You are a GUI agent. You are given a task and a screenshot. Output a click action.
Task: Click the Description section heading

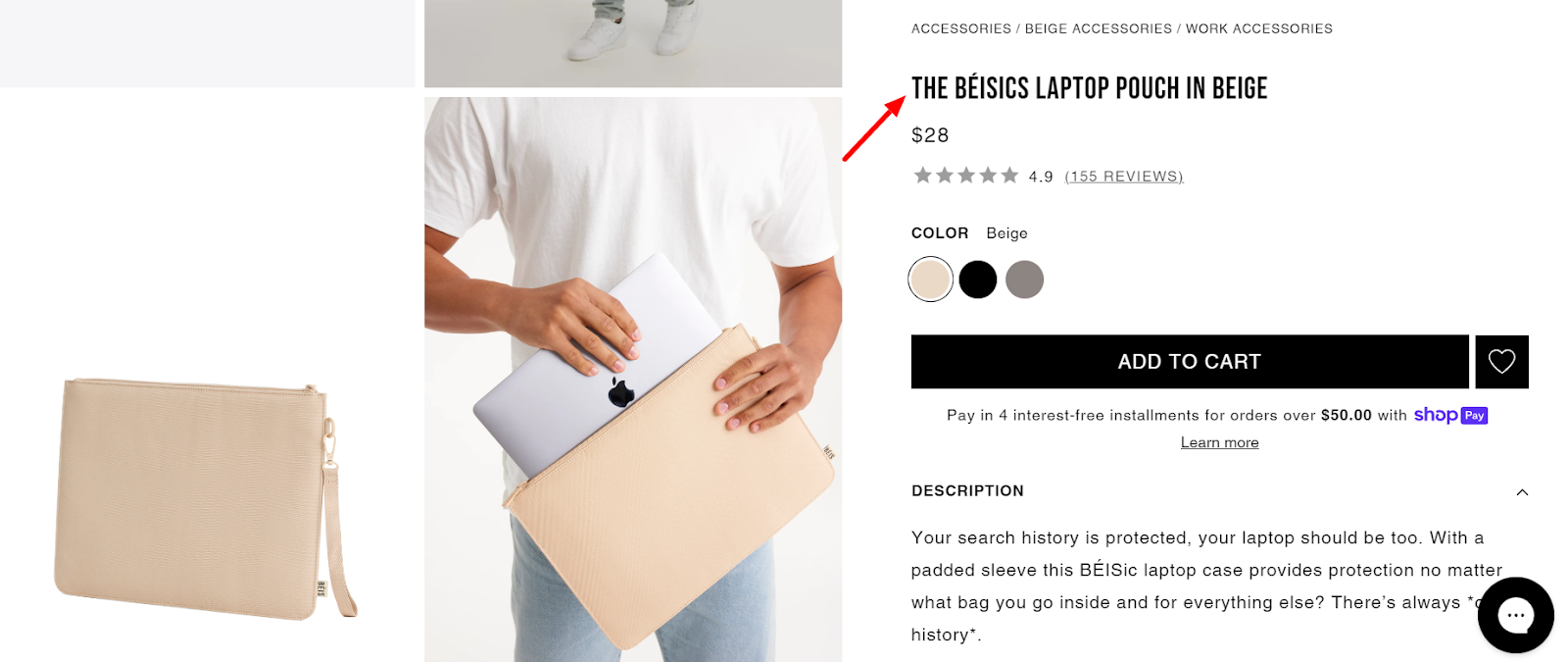coord(967,490)
